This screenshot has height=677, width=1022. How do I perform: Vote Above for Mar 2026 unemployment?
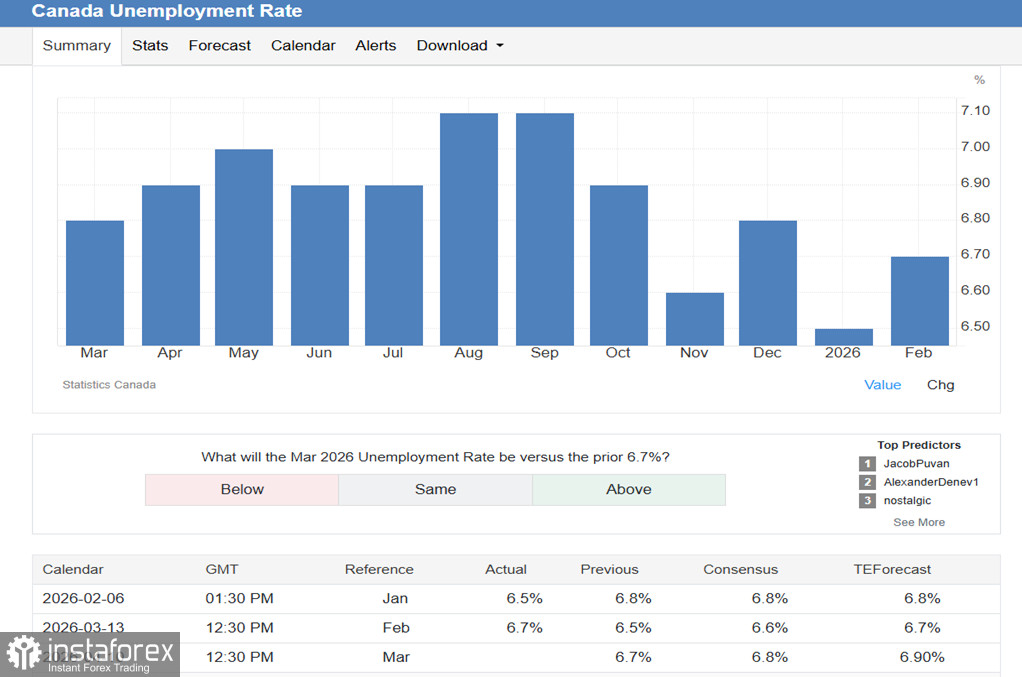[628, 490]
